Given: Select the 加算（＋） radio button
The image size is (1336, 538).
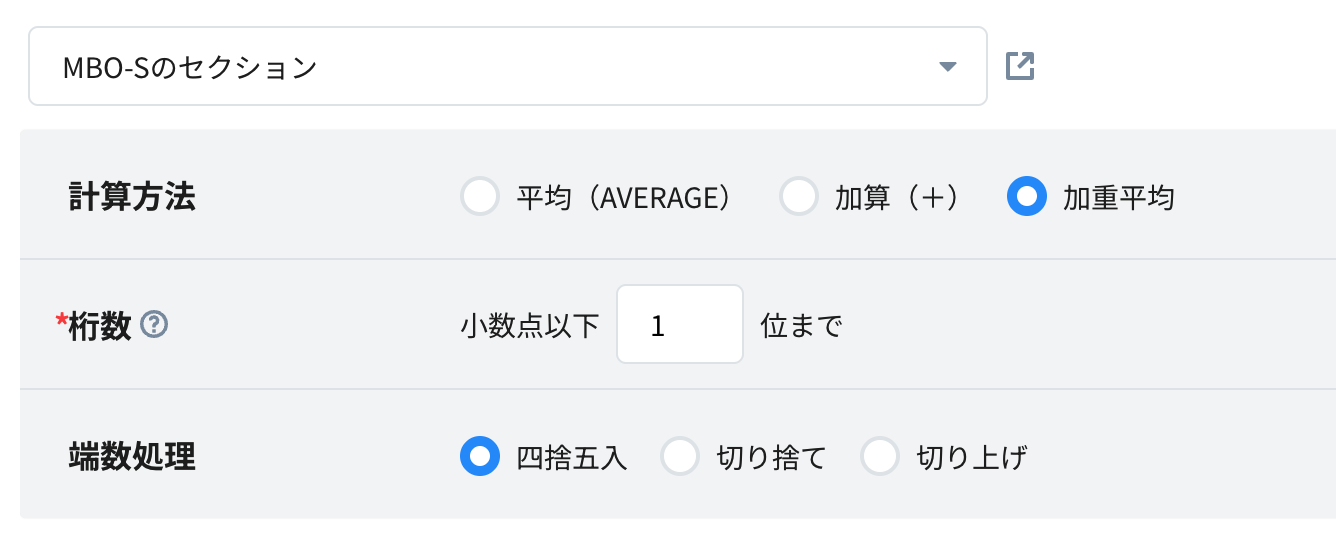Looking at the screenshot, I should click(x=798, y=197).
